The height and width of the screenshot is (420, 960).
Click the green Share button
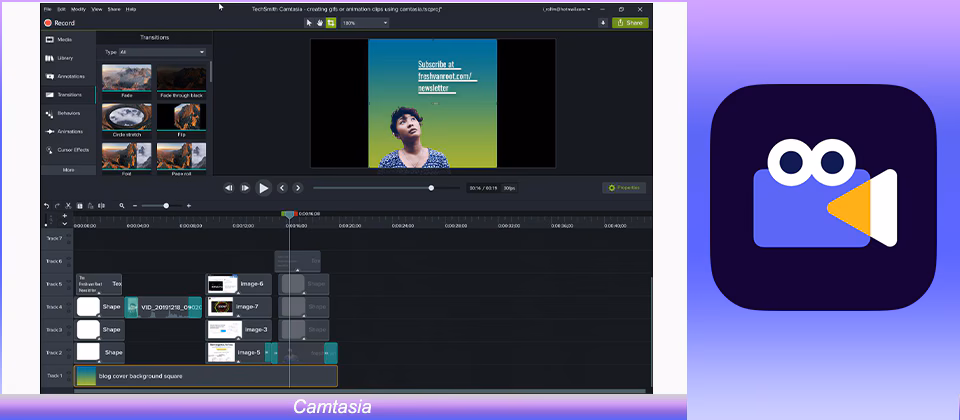pyautogui.click(x=630, y=23)
